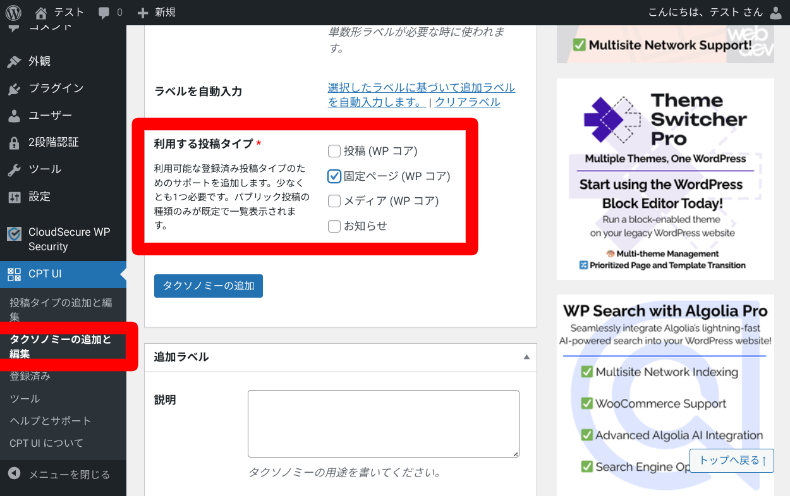Open 投稿タイプの追加と編集 submenu

tap(61, 309)
